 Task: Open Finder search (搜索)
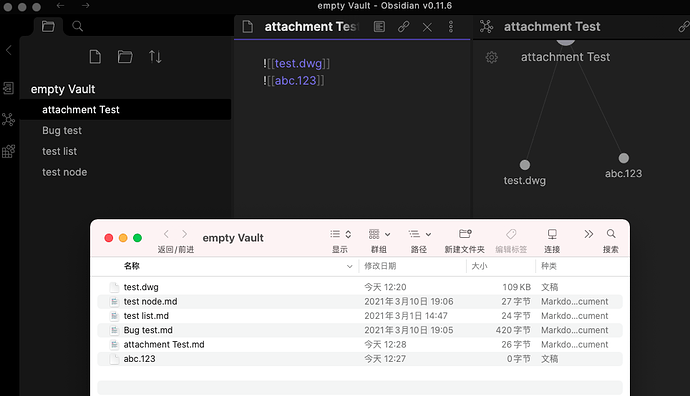611,234
